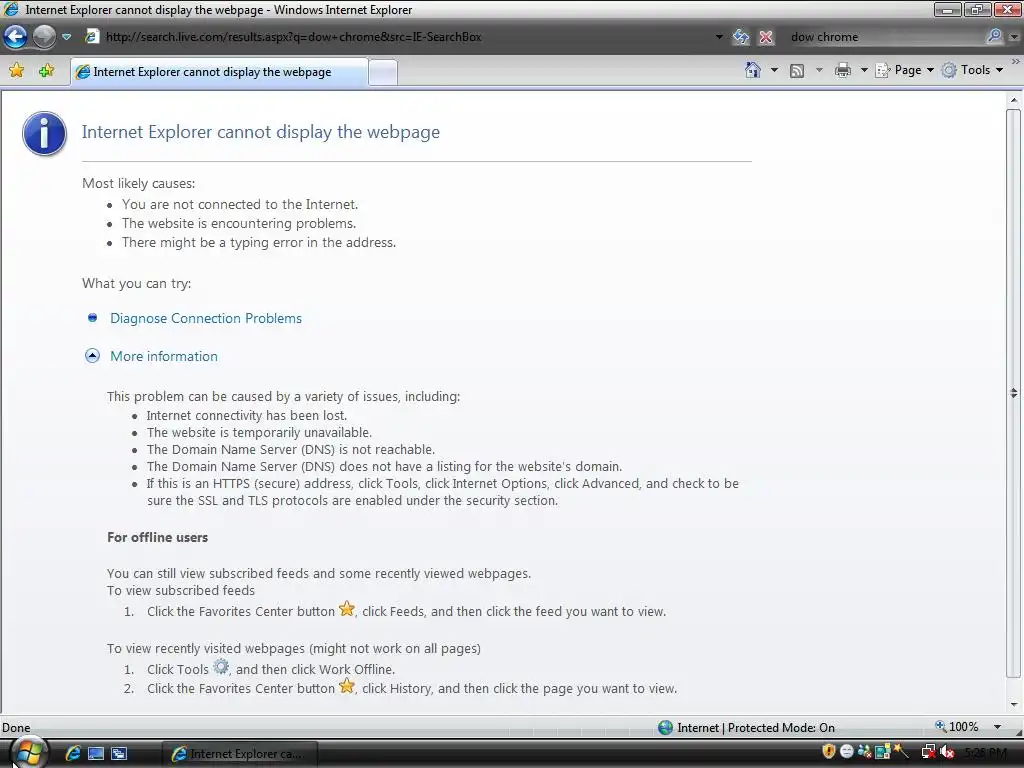Click the 'Internet Explorer cannot display the webpage' heading

pos(261,132)
